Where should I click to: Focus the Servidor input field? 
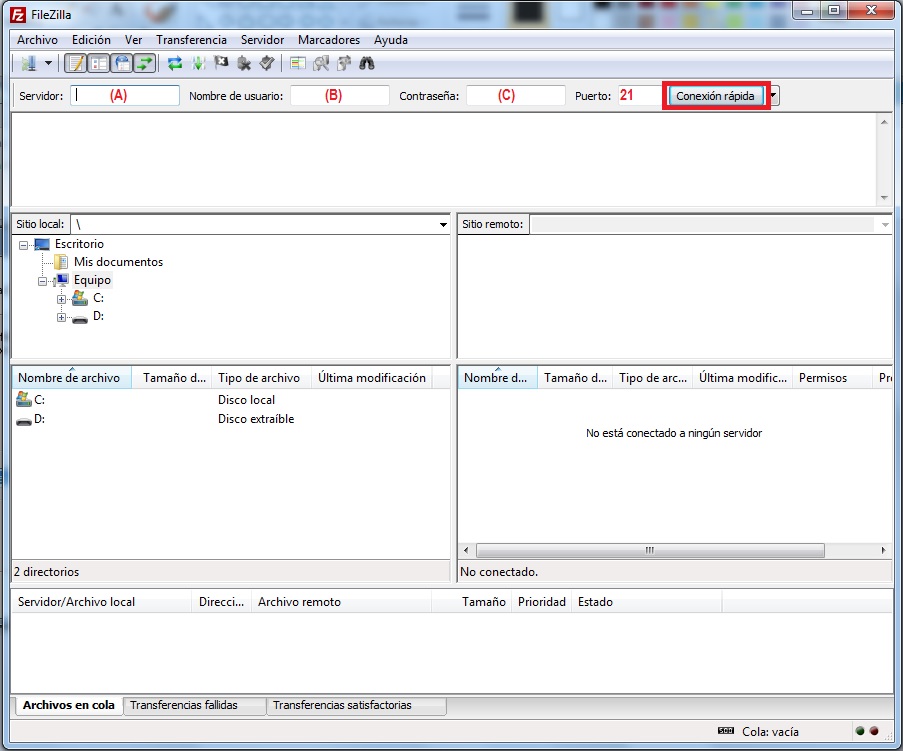tap(125, 96)
